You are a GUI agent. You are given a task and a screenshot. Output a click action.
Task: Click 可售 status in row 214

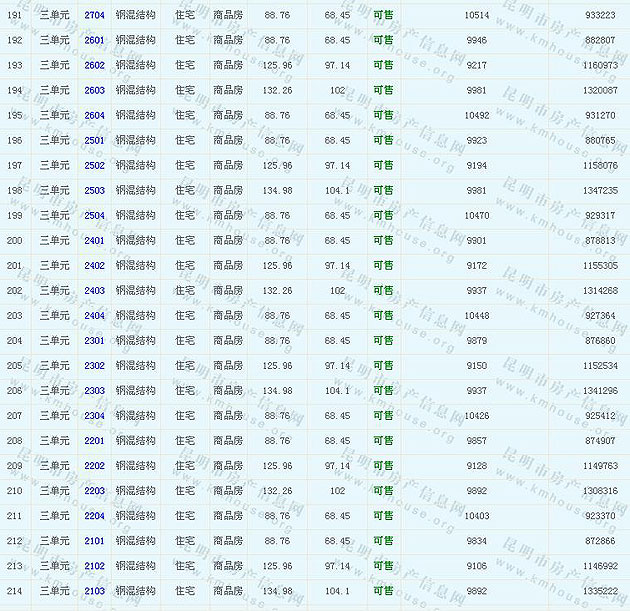coord(383,590)
